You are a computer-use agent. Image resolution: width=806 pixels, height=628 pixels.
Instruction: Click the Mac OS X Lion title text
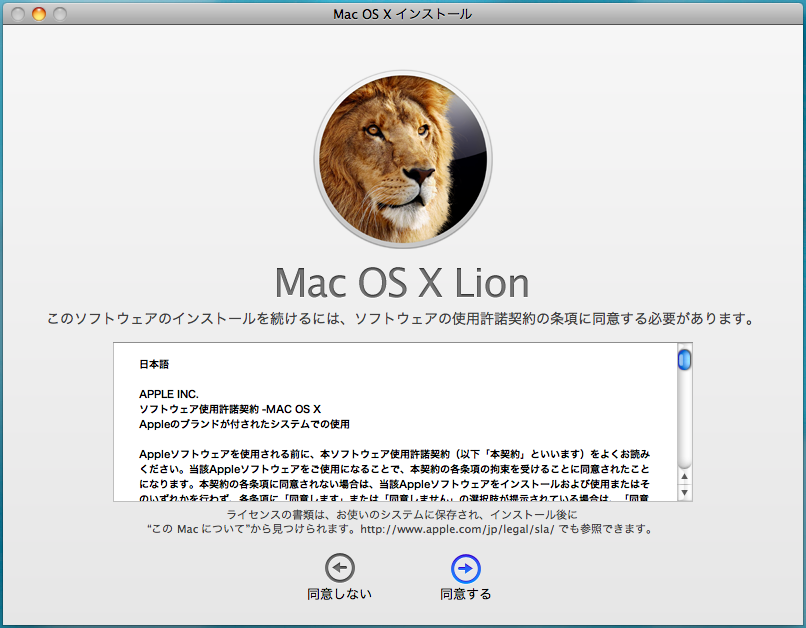click(402, 283)
